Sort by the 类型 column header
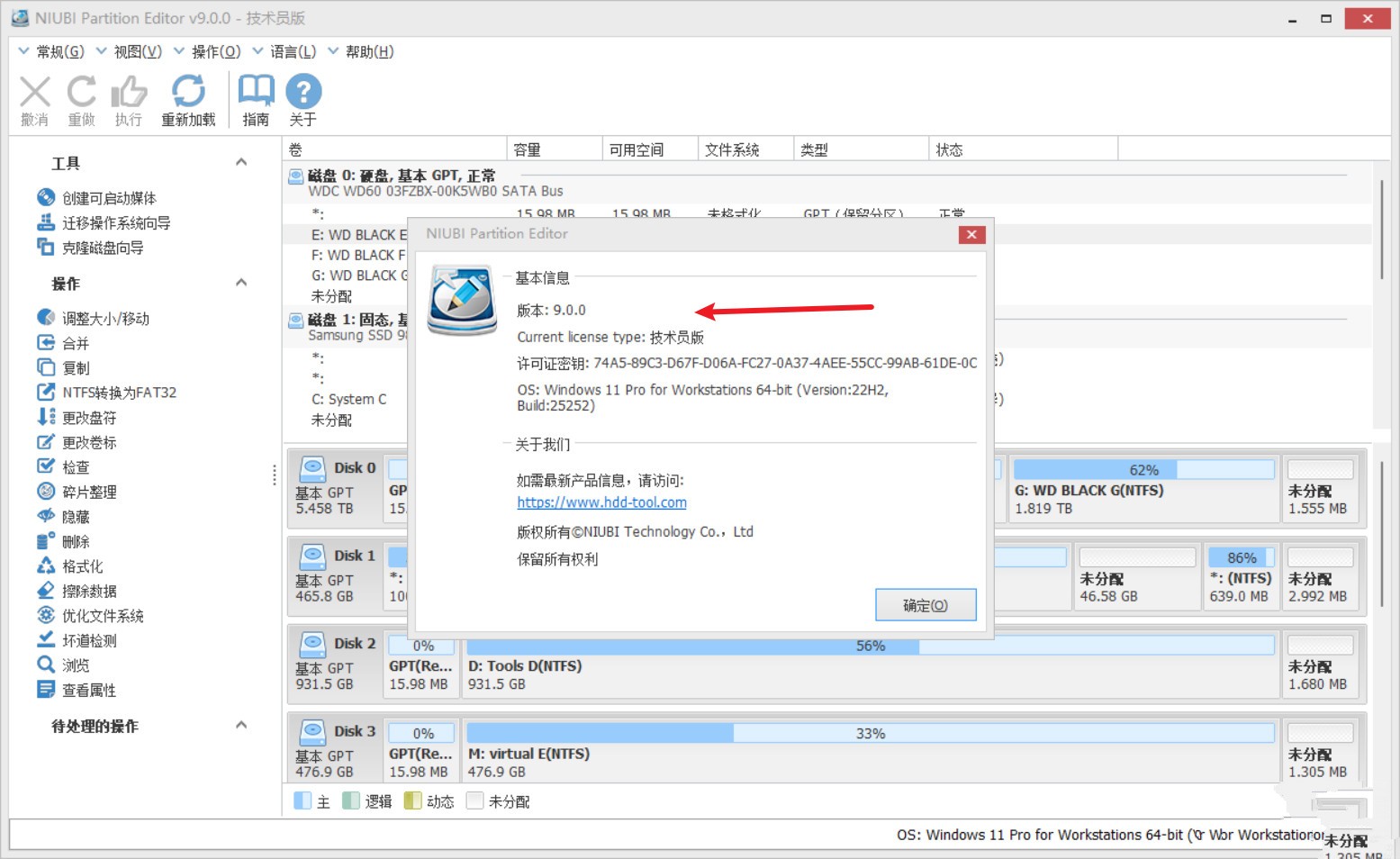The width and height of the screenshot is (1400, 859). click(862, 149)
